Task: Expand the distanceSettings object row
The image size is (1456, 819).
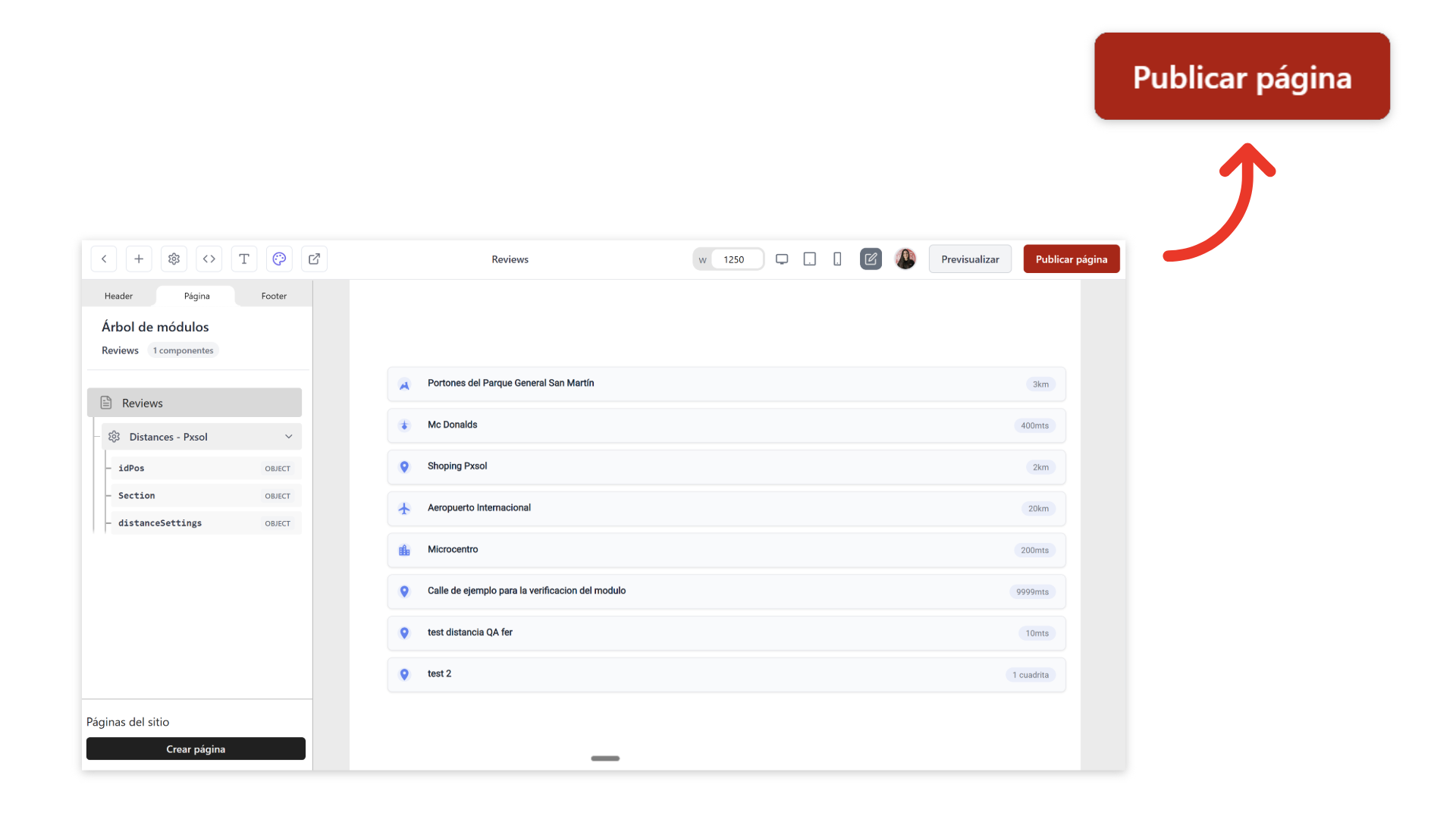Action: 206,523
